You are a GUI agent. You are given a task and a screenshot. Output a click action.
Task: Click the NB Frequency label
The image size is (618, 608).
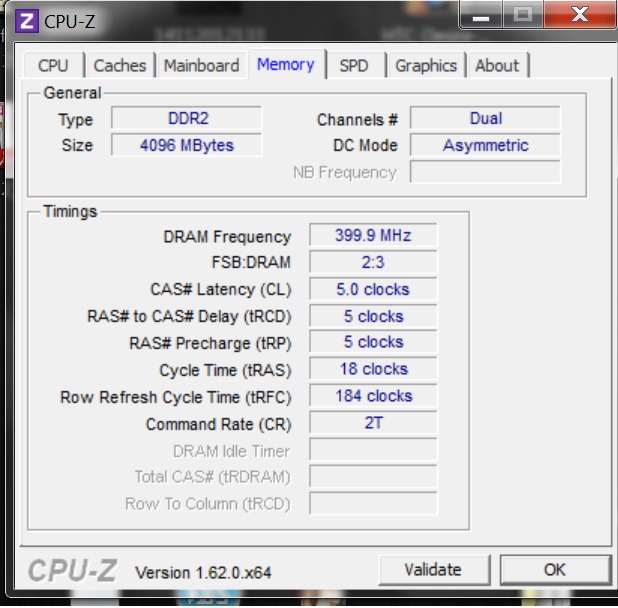345,173
